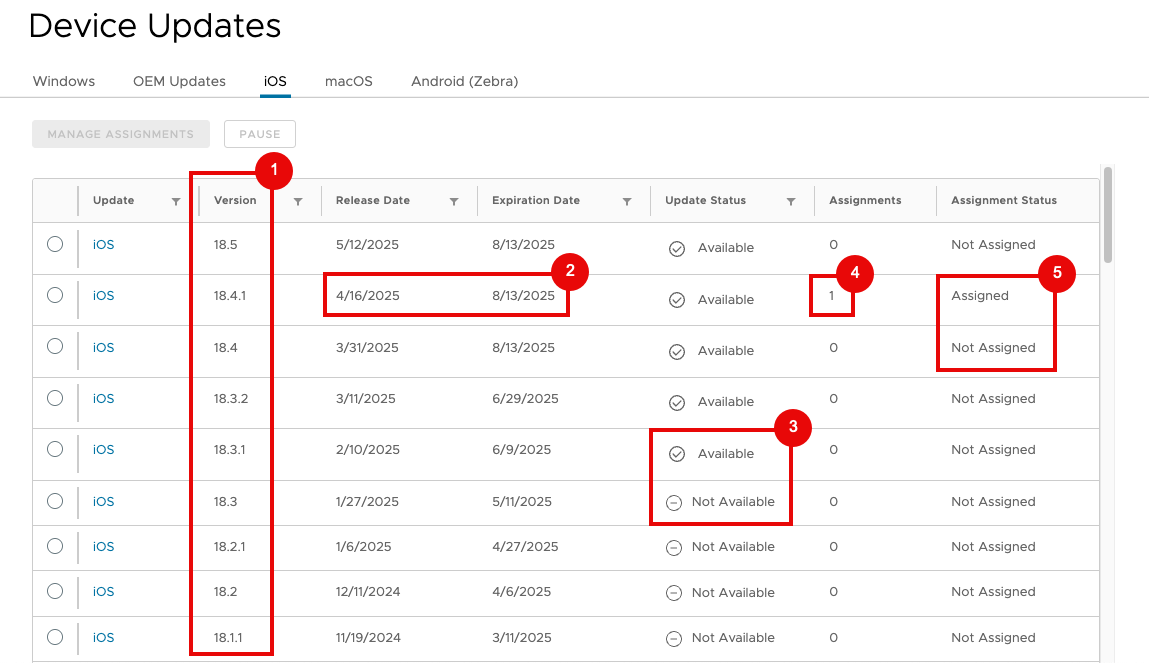
Task: Select the iOS 18.4.1 row radio button
Action: 55,295
